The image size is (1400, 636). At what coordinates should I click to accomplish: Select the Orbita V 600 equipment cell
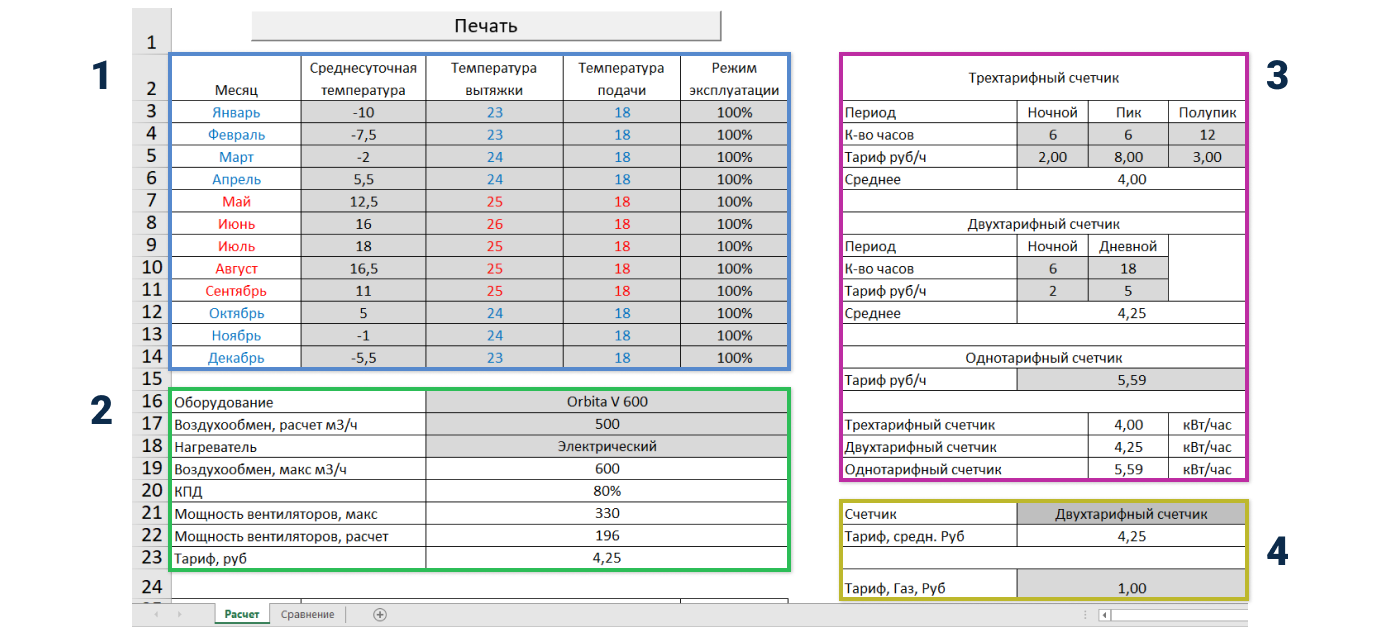coord(607,402)
